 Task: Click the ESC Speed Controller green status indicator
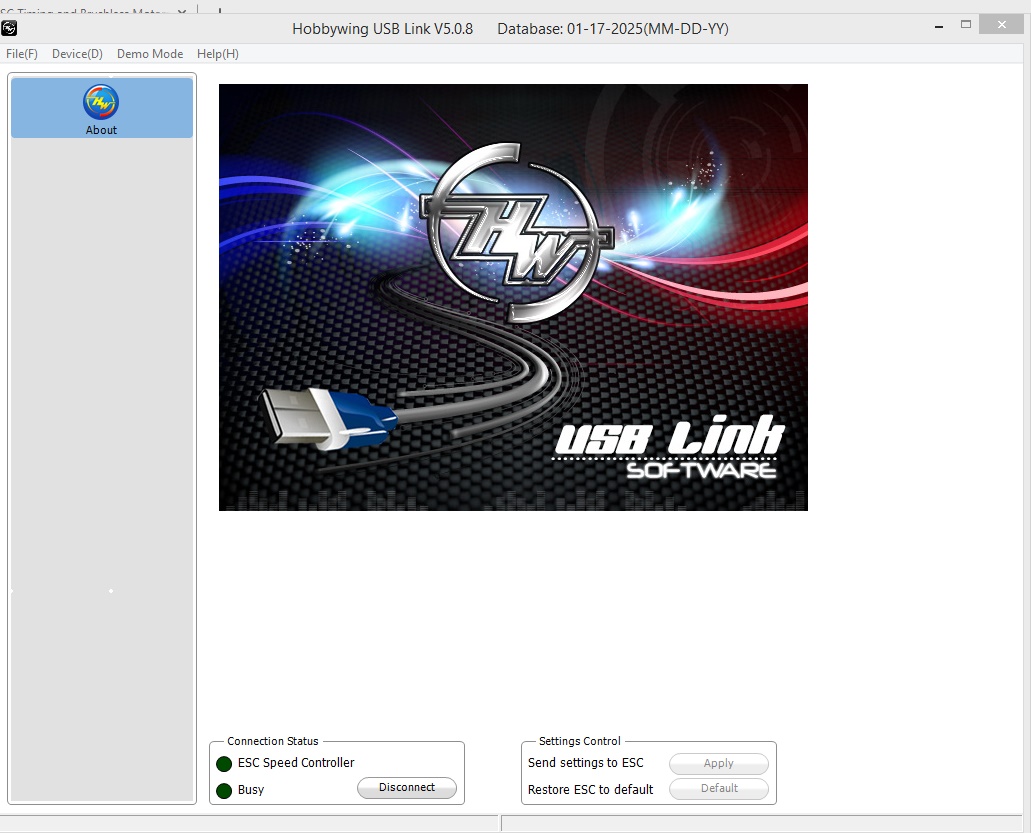(224, 764)
